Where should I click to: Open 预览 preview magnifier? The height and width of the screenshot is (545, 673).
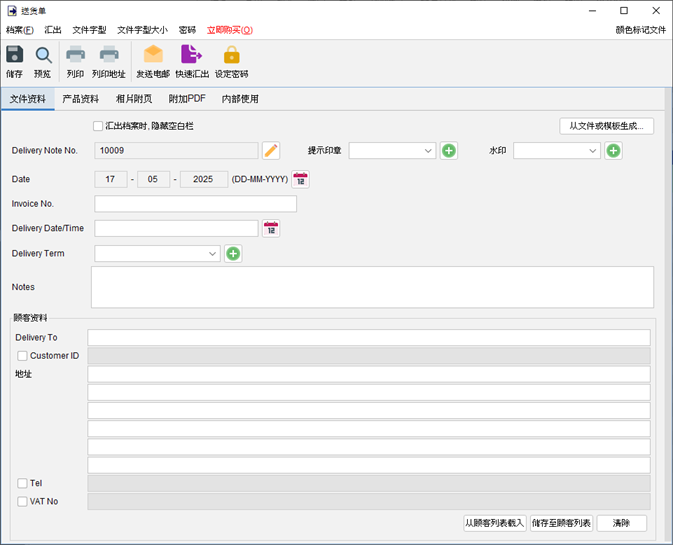click(x=43, y=61)
